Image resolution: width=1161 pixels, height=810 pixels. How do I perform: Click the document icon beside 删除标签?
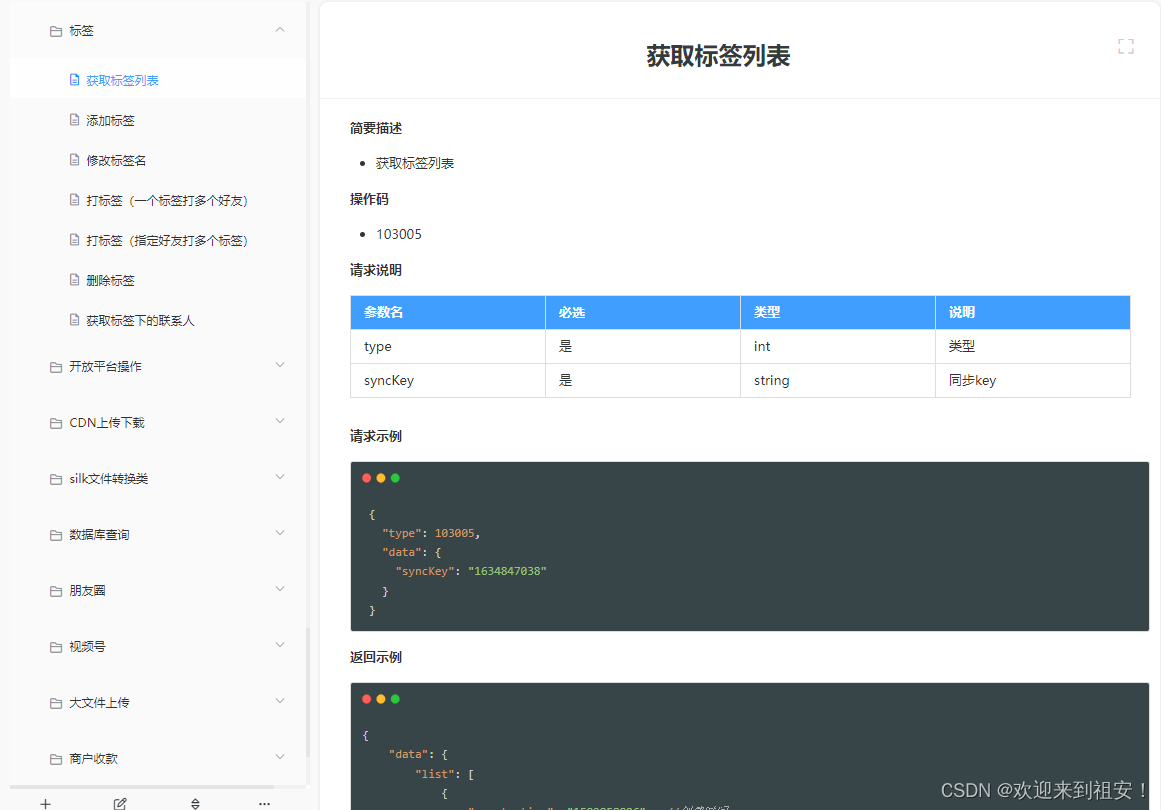click(x=74, y=279)
